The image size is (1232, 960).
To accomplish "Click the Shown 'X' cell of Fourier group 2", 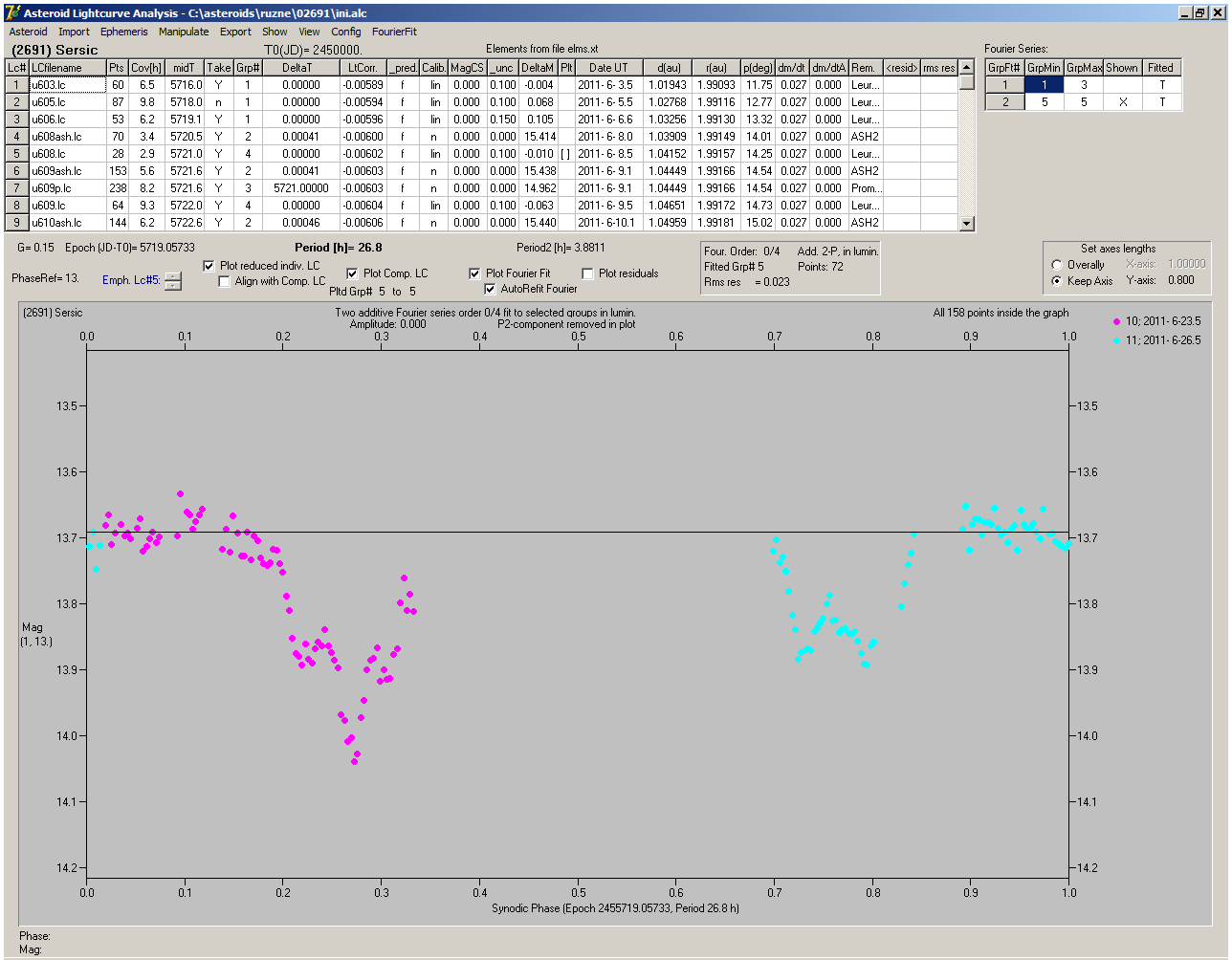I will tap(1122, 102).
